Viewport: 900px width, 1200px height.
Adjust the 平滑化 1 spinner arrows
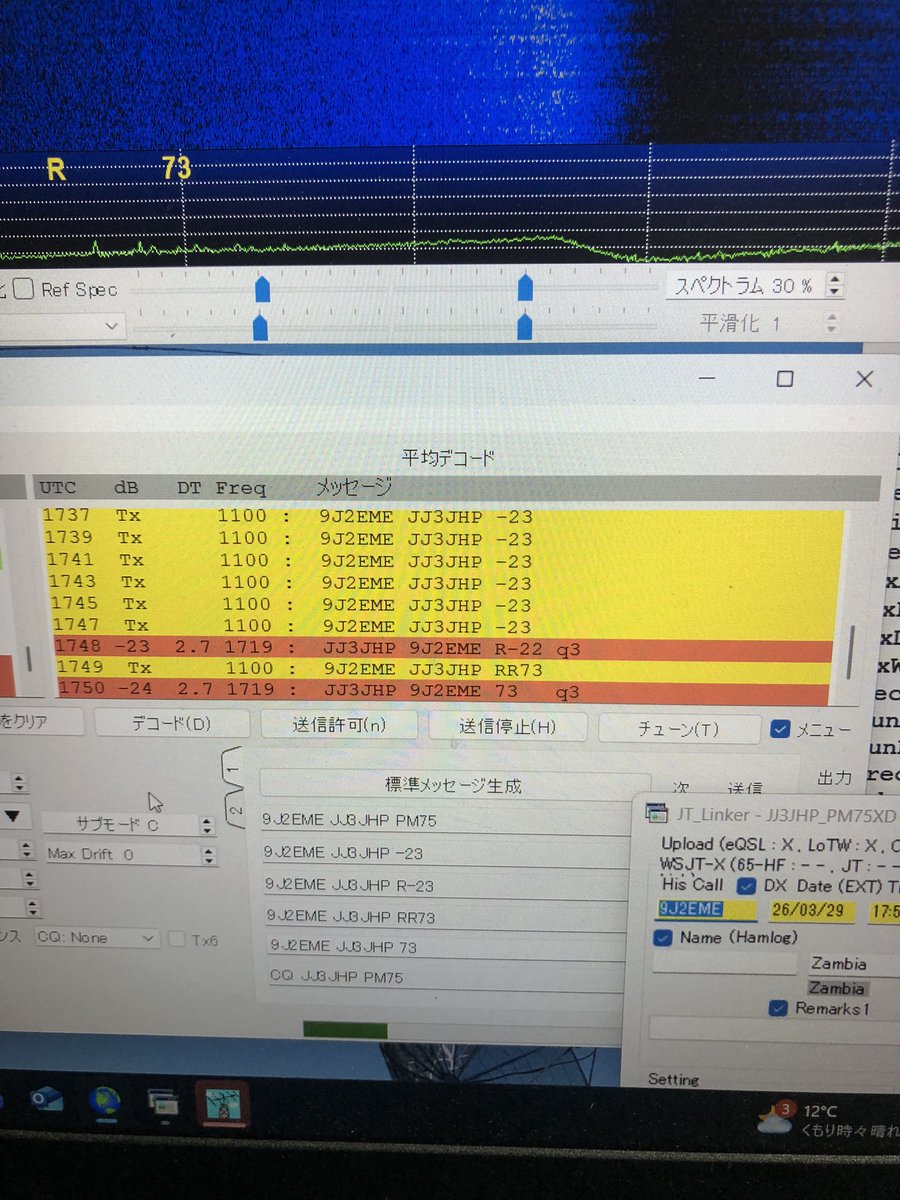pyautogui.click(x=831, y=323)
